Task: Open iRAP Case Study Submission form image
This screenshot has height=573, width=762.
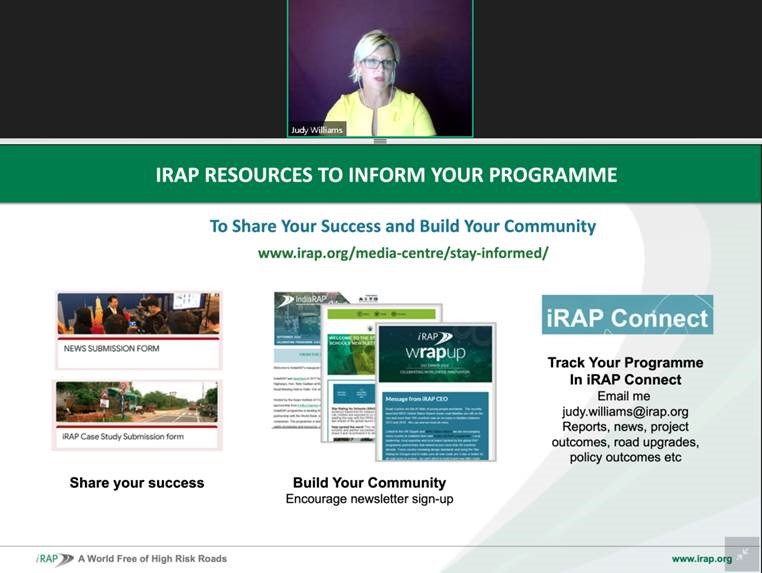Action: pos(138,414)
